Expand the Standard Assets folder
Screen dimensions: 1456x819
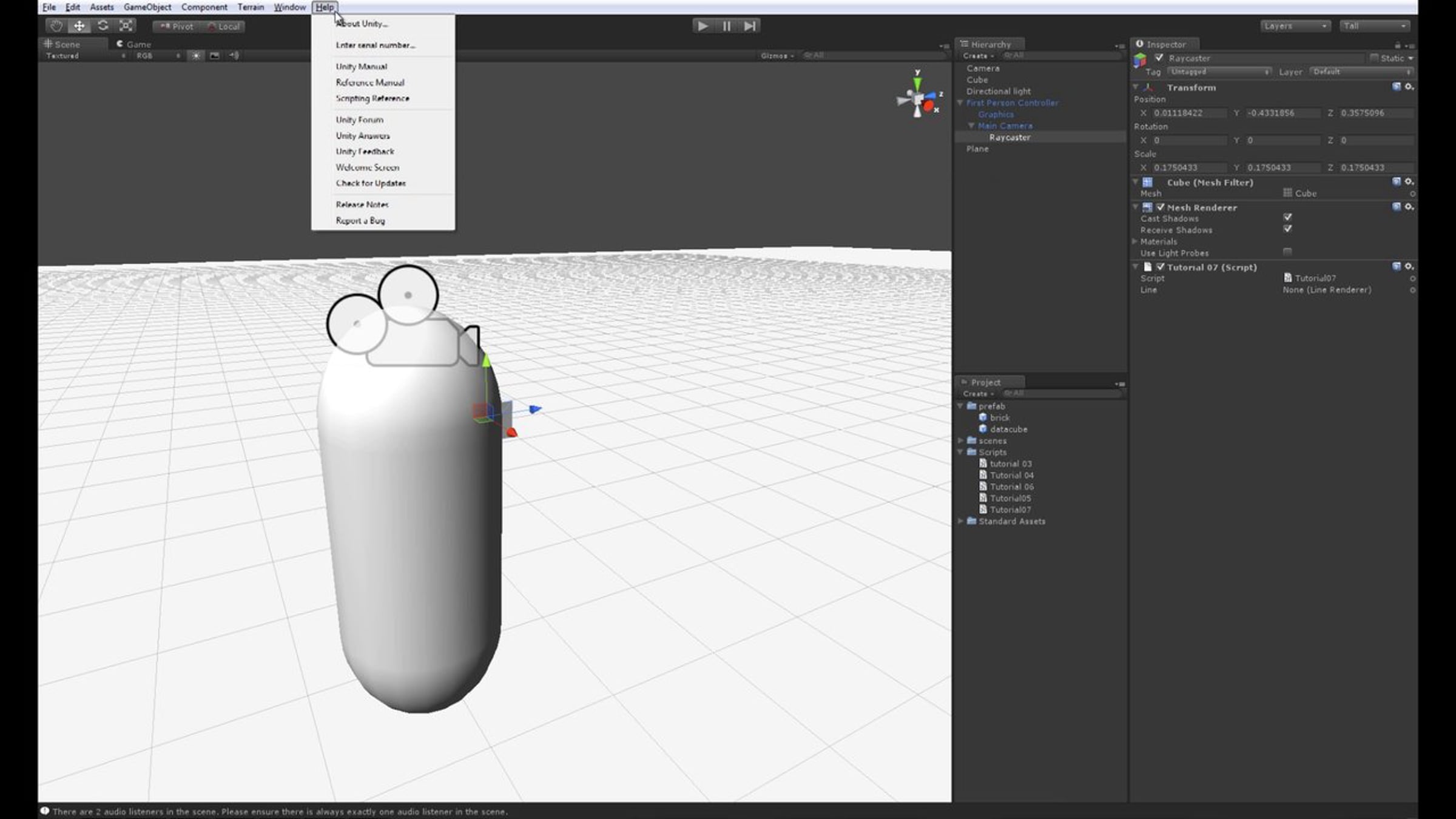click(961, 521)
